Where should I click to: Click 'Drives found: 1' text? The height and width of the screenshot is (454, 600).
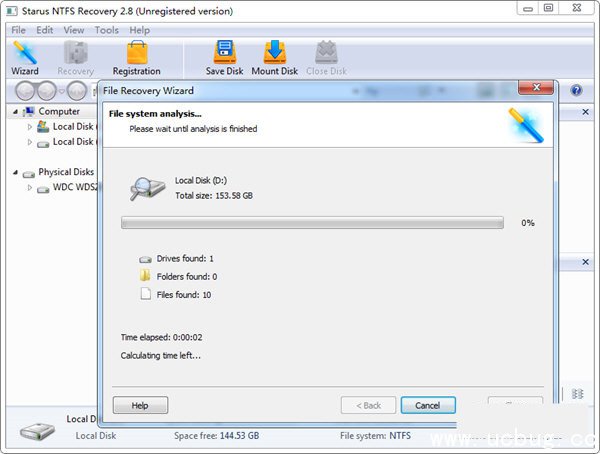coord(185,258)
